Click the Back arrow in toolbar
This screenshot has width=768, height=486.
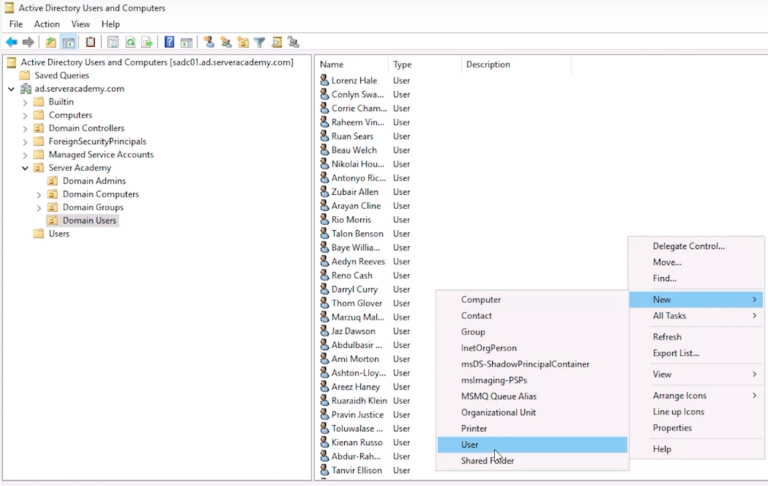click(11, 42)
